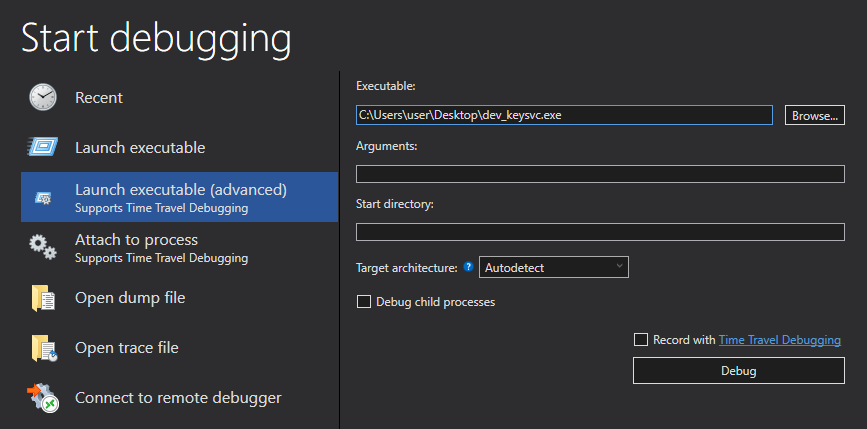Enable Debug child processes checkbox
The image size is (867, 429).
click(x=364, y=302)
